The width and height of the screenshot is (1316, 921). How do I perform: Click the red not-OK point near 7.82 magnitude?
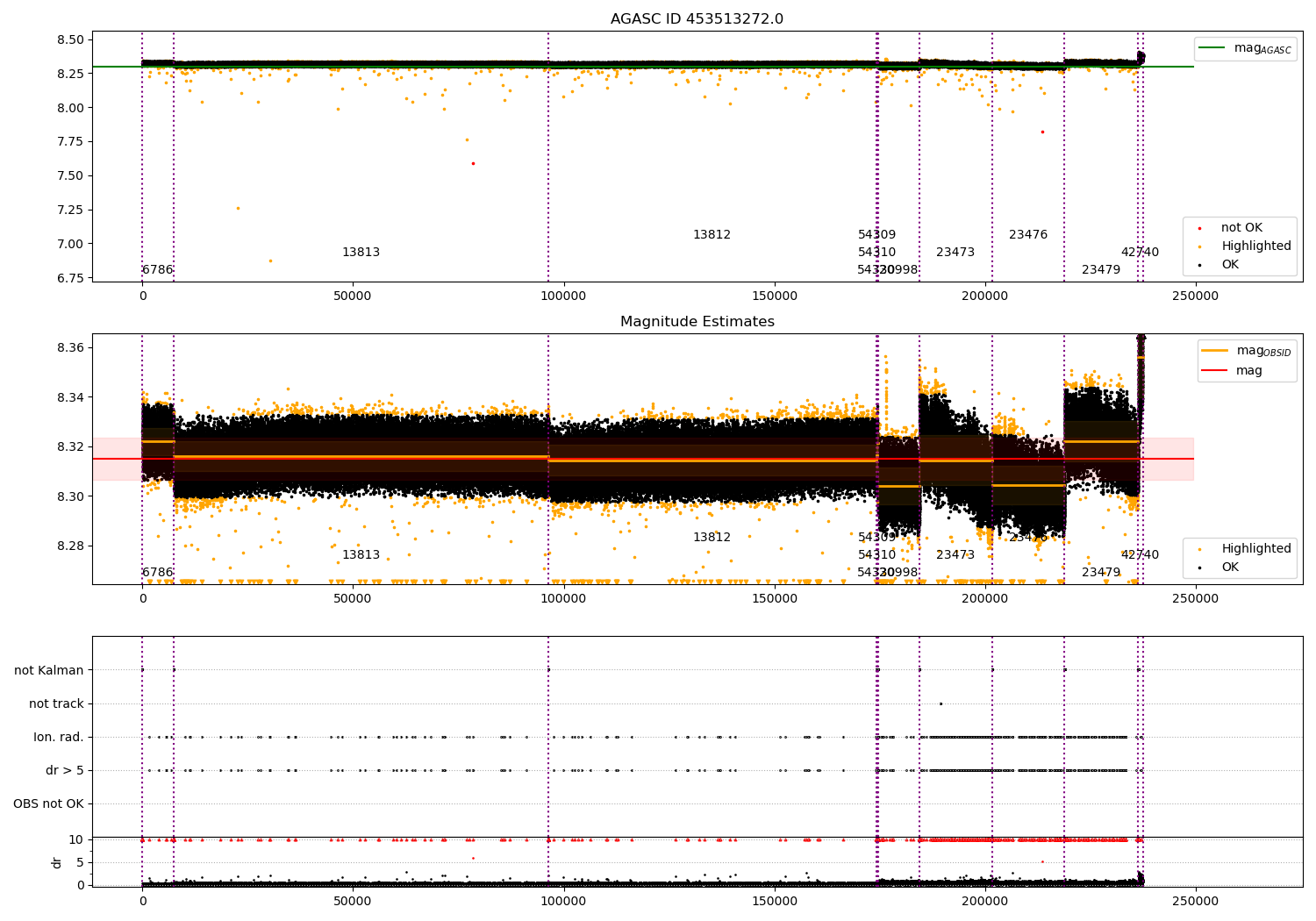click(1042, 132)
